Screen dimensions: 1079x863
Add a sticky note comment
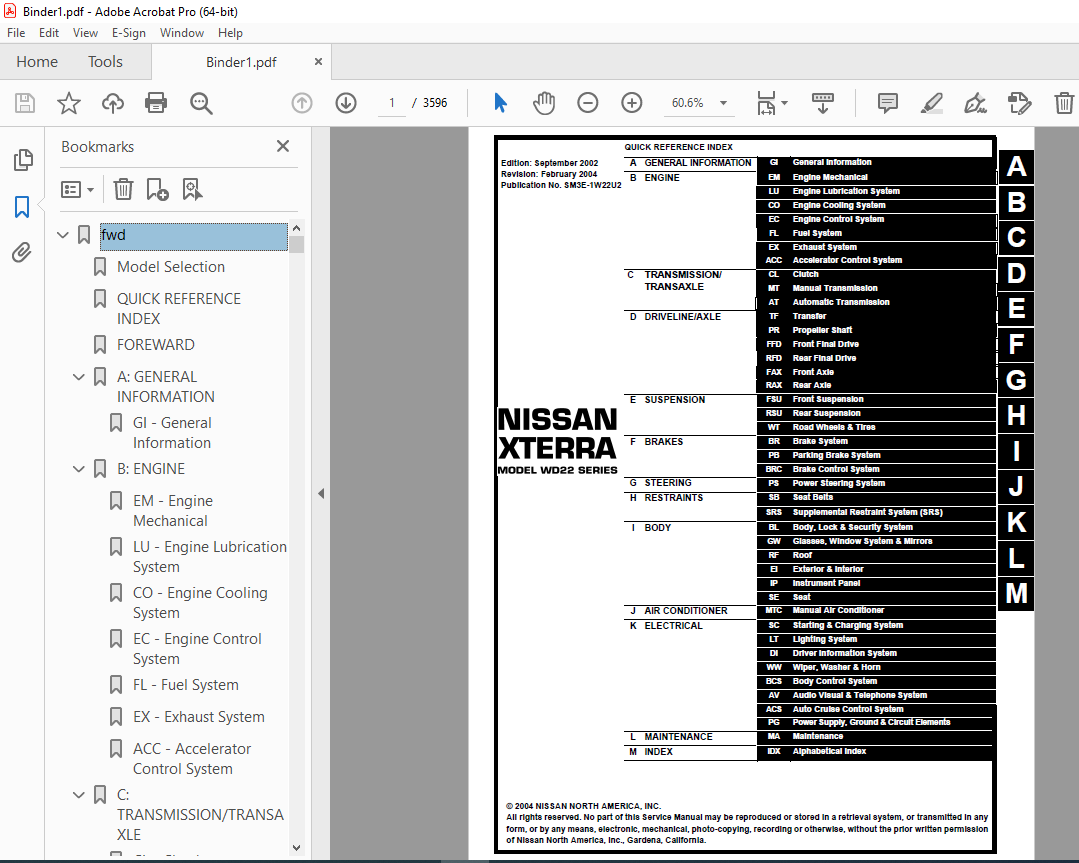[x=888, y=103]
